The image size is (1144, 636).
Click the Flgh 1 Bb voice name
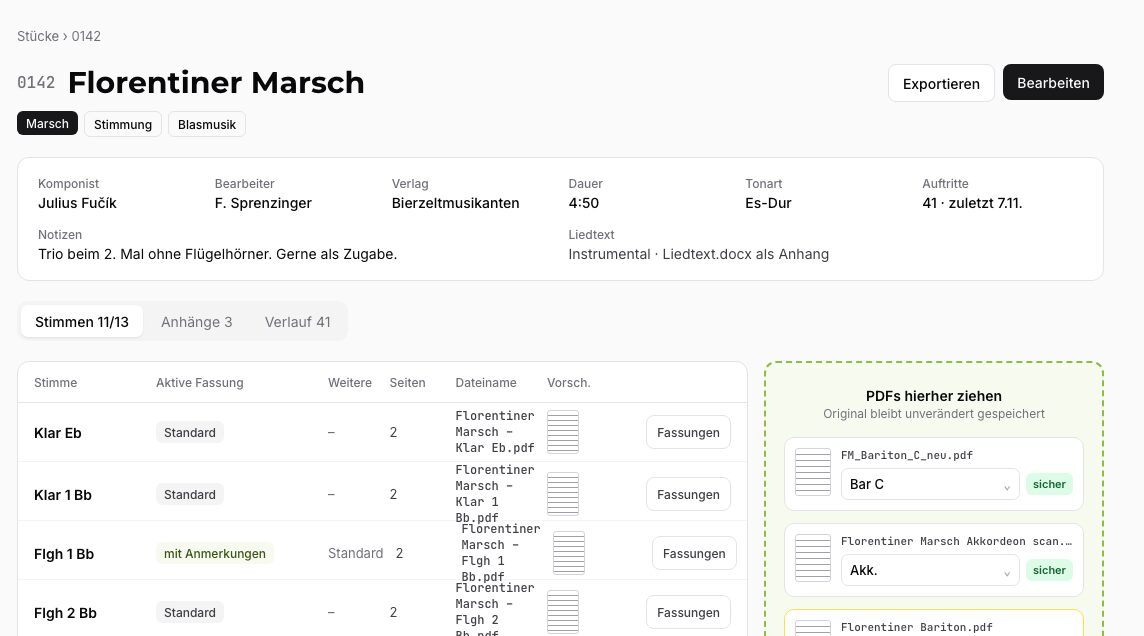(64, 554)
